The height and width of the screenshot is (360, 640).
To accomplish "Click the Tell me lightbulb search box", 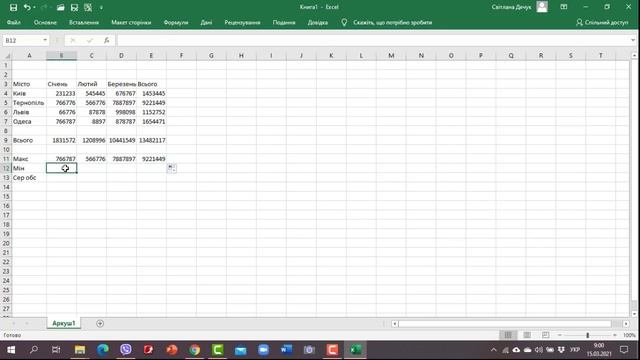I will click(x=392, y=22).
